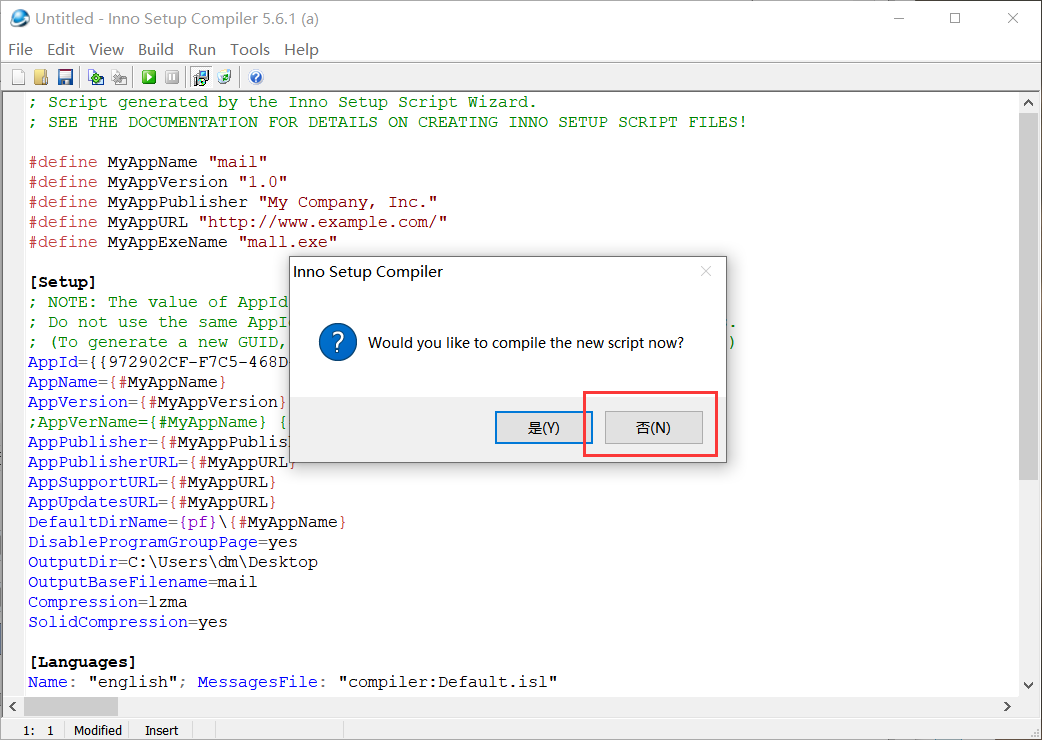Click the blue Help question mark icon
1042x740 pixels.
coord(256,78)
